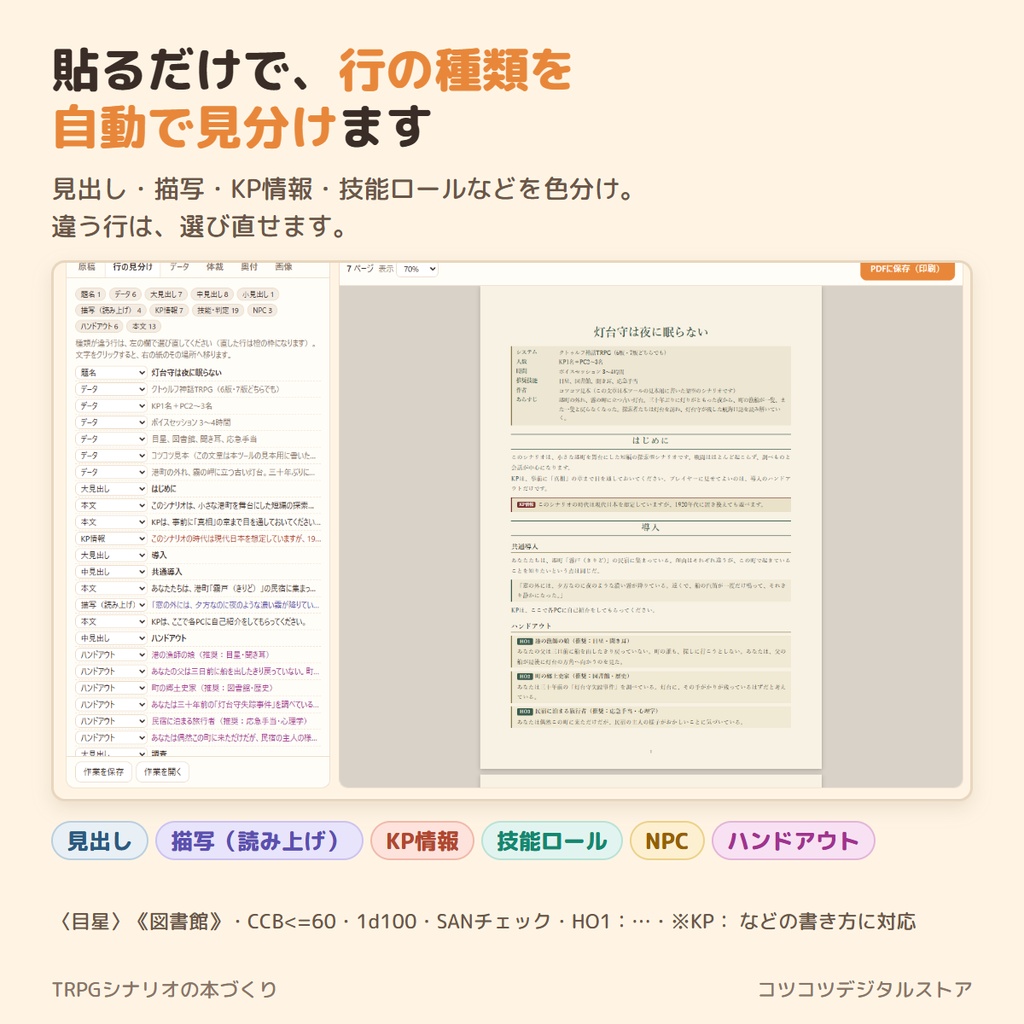Open the 大見出し dropdown beside 導入
The width and height of the screenshot is (1024, 1024).
112,555
